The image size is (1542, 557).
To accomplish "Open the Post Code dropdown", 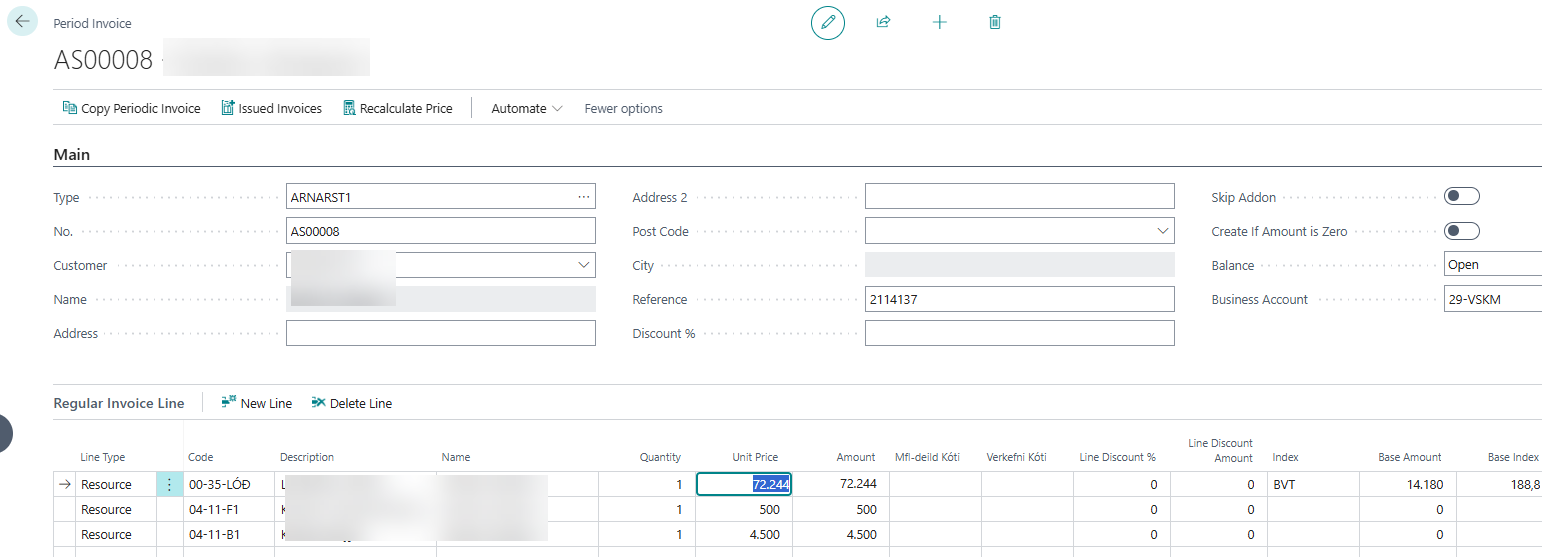I will pos(1162,231).
